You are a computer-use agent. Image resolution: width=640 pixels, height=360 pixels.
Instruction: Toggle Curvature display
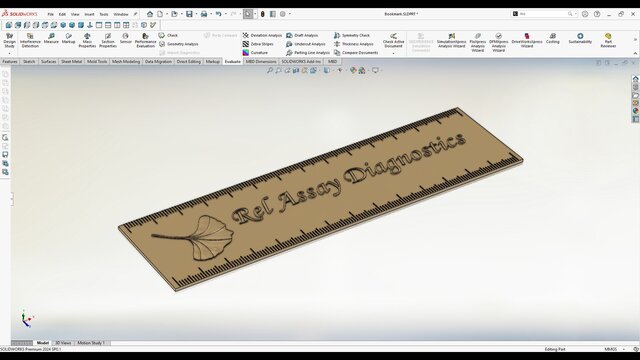(256, 53)
